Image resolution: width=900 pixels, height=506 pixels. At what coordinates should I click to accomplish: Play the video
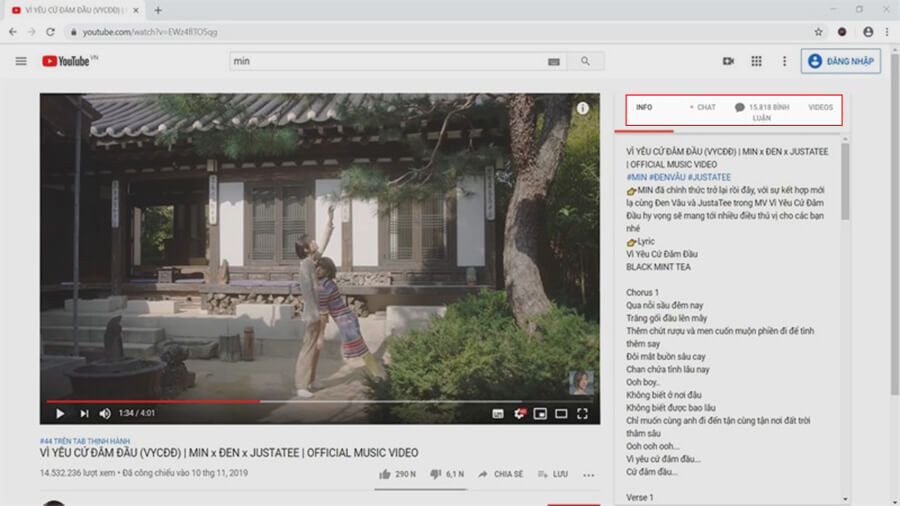tap(60, 413)
